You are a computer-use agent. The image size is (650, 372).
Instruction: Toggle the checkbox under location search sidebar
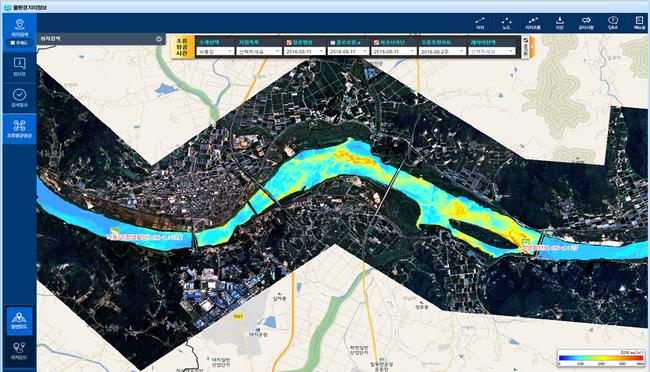click(12, 43)
